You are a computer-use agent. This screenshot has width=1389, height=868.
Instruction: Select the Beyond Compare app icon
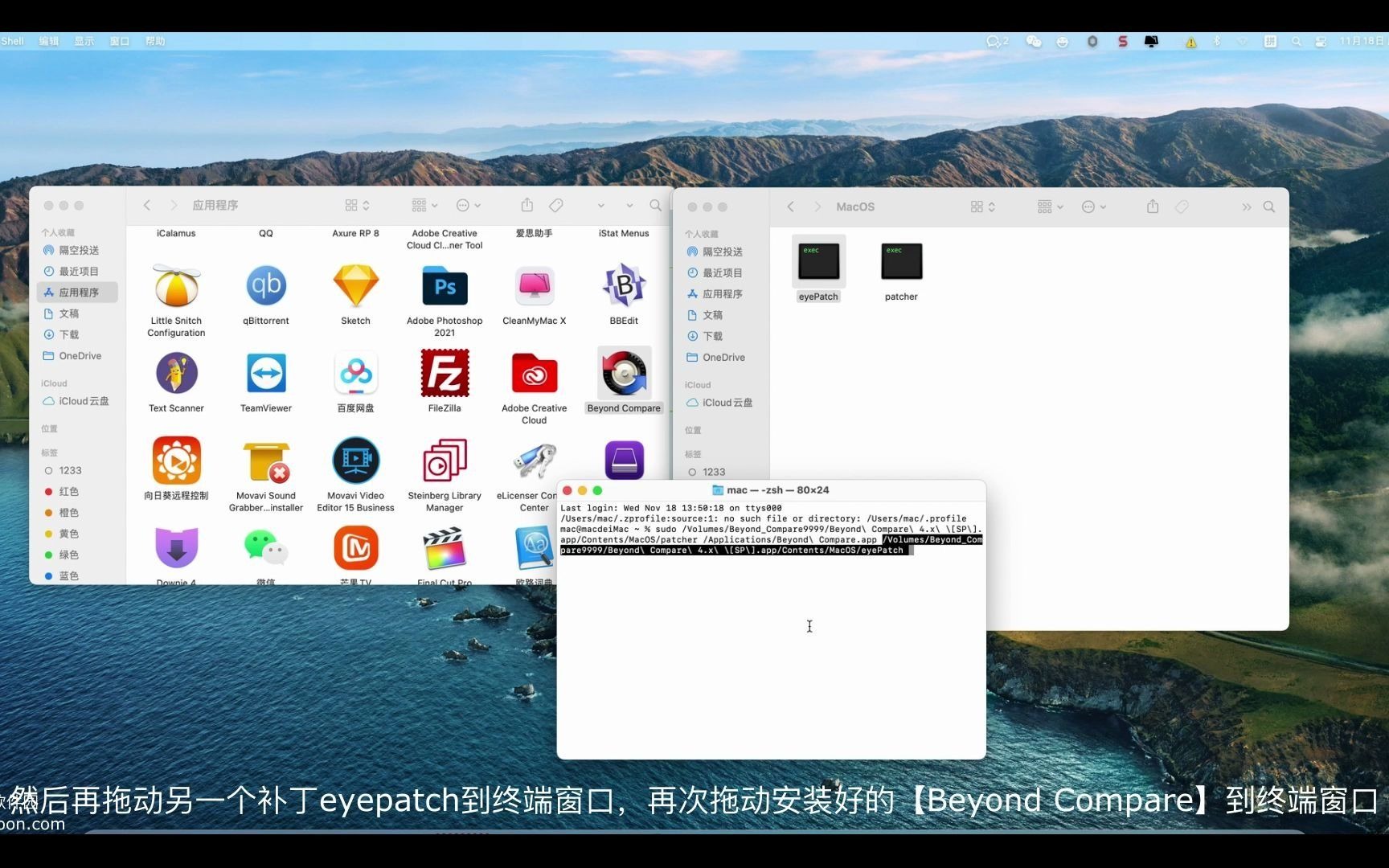pos(624,374)
